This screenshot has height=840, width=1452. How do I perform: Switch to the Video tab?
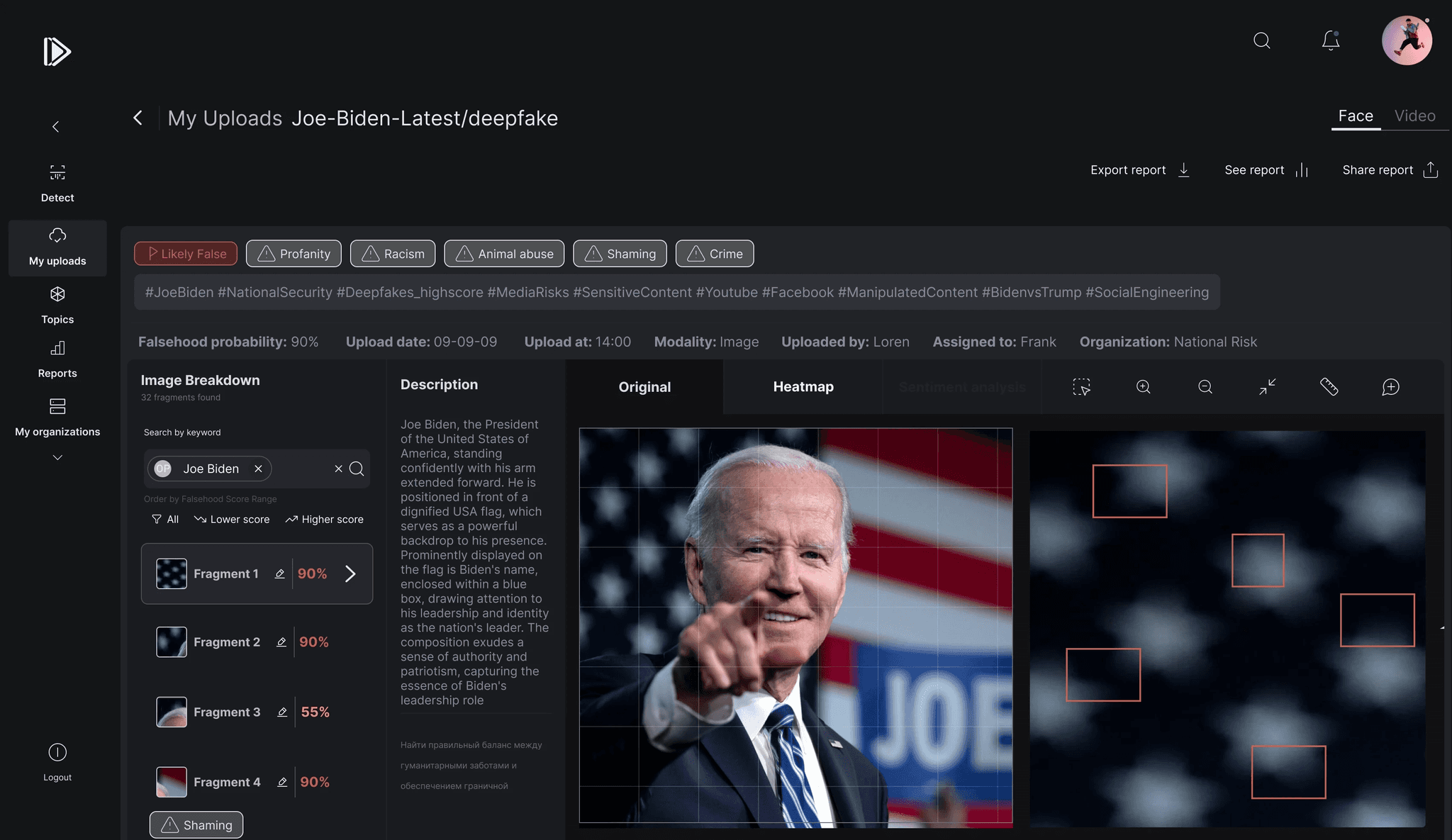tap(1414, 116)
